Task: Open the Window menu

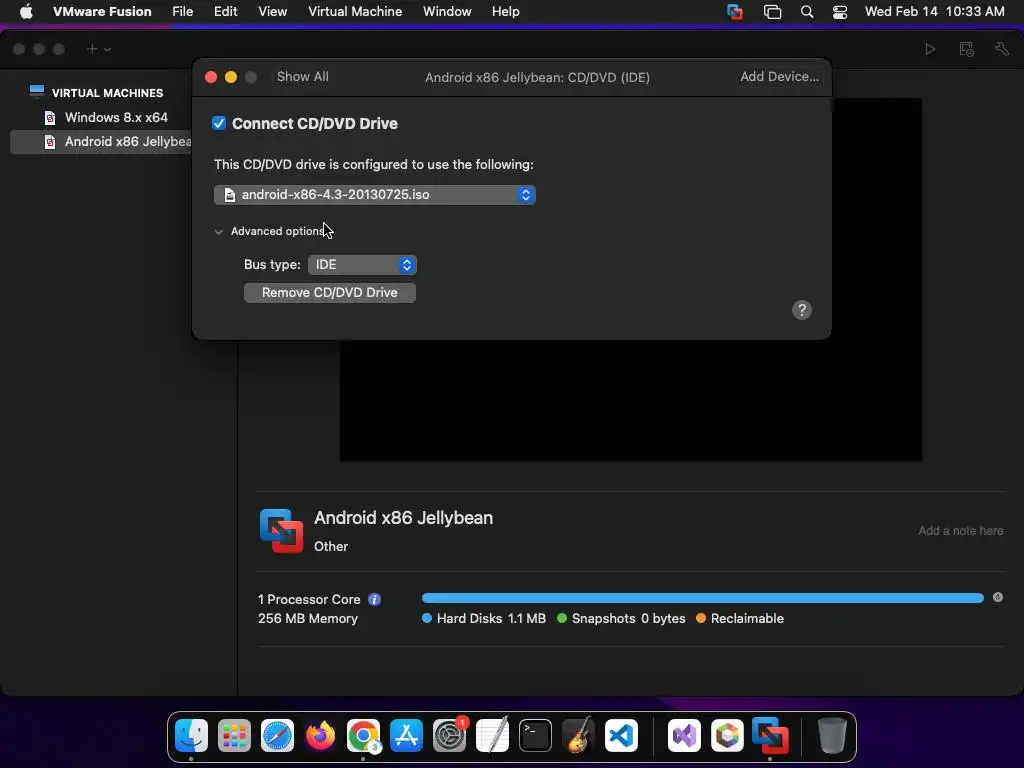Action: tap(447, 12)
